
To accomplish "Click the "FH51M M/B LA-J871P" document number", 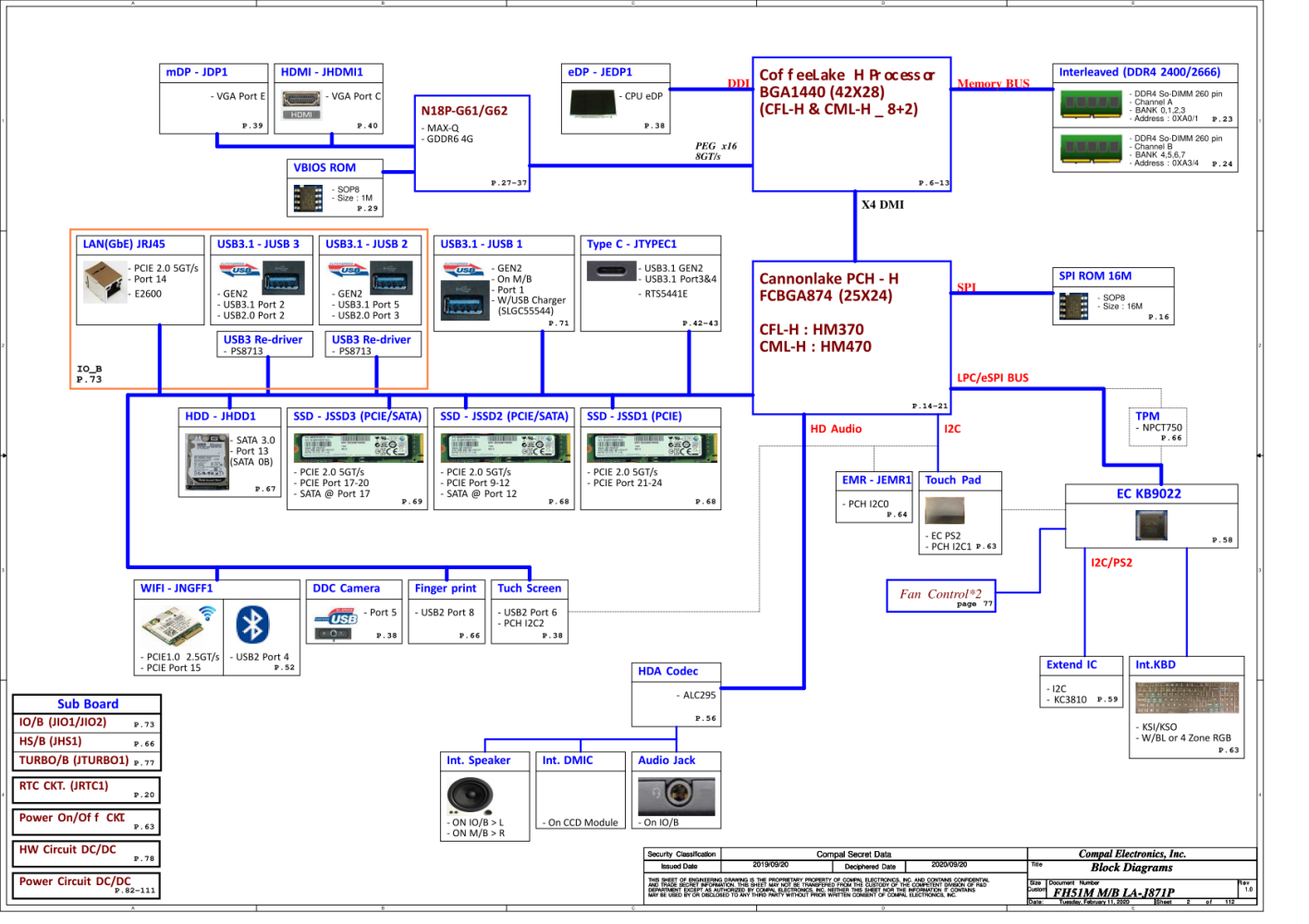I will (1113, 893).
